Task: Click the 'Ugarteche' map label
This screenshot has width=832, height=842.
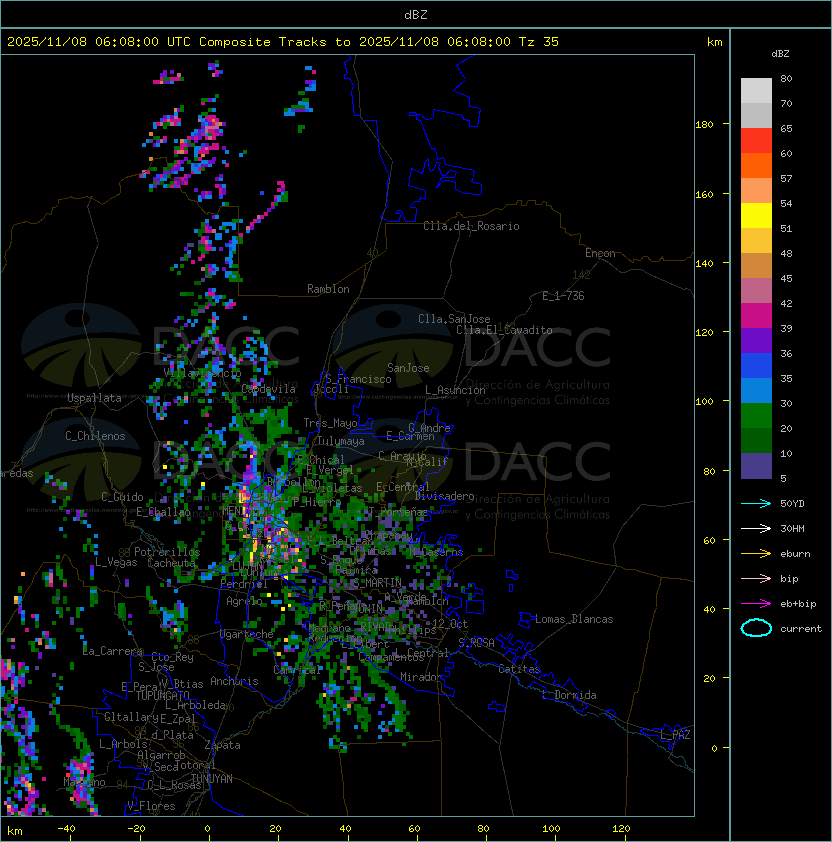Action: point(247,634)
